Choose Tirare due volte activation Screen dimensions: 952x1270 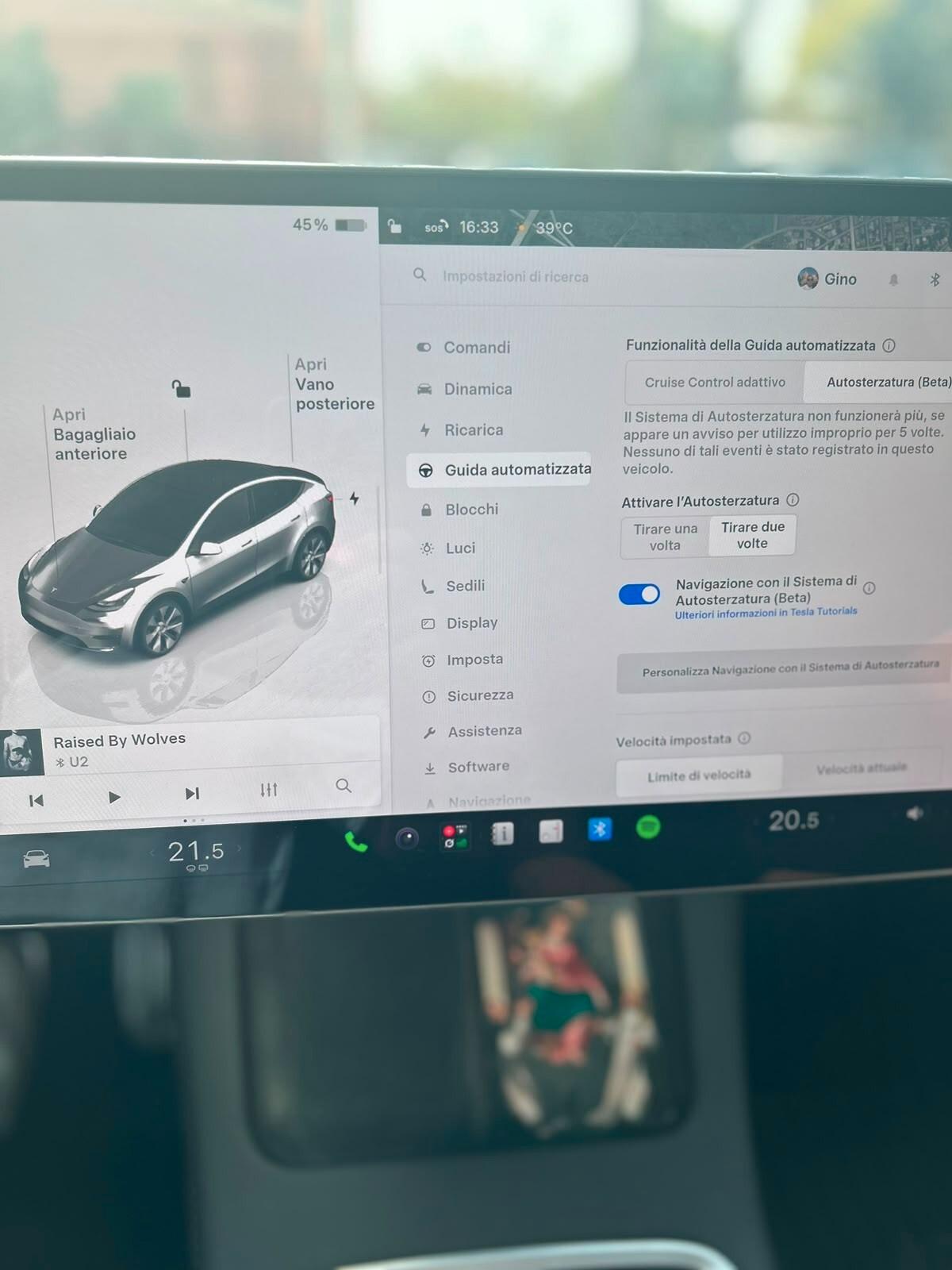pyautogui.click(x=752, y=535)
